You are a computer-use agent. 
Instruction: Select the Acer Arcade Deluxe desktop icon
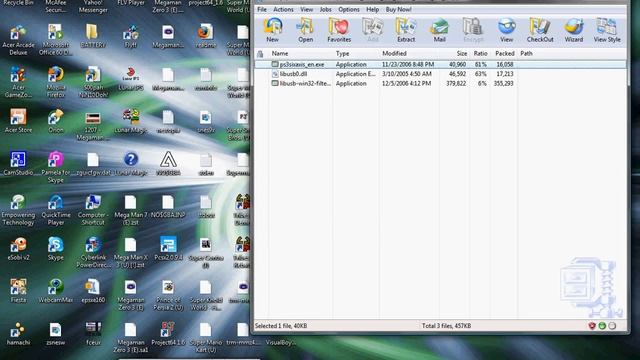pos(18,40)
